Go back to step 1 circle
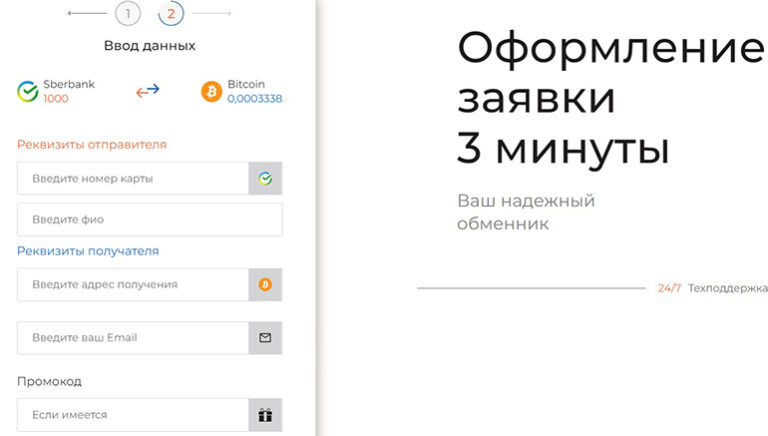768x436 pixels. (x=128, y=14)
